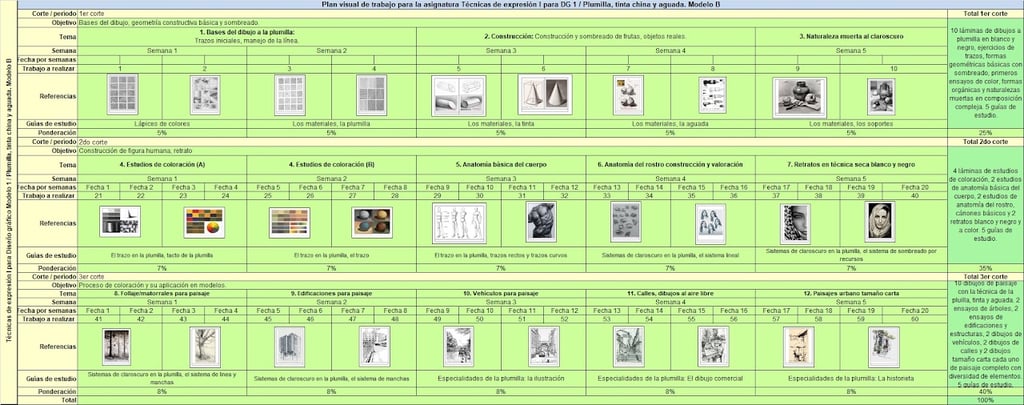Click the '1. Bases del dibujo a la plumilla' topic cell
The height and width of the screenshot is (405, 1024).
click(247, 36)
